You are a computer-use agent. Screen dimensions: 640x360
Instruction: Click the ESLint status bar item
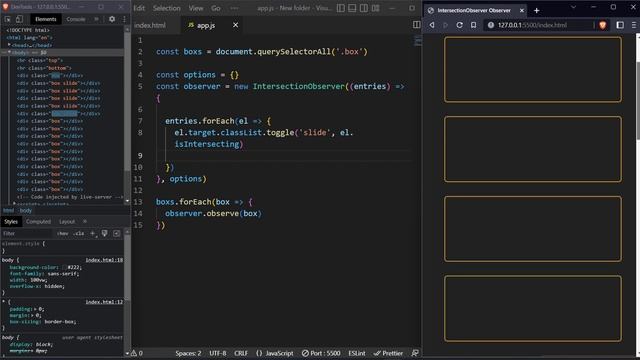pyautogui.click(x=357, y=353)
